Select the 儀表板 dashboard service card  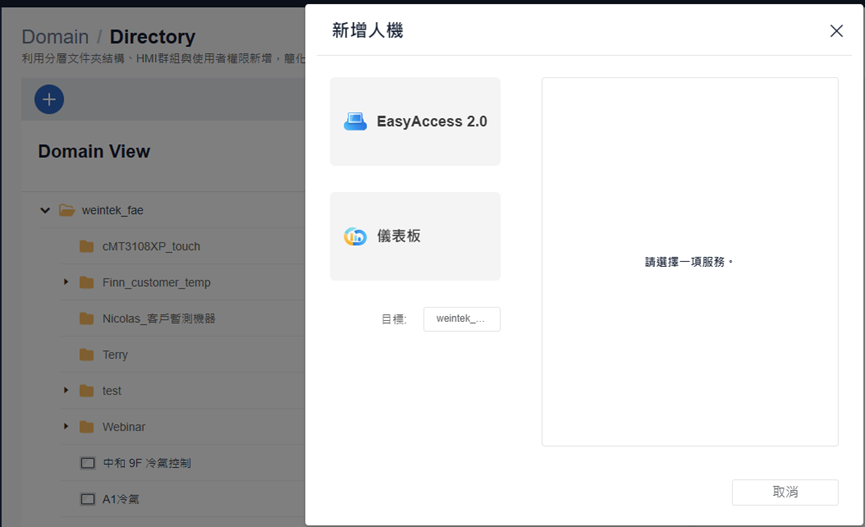click(x=415, y=236)
